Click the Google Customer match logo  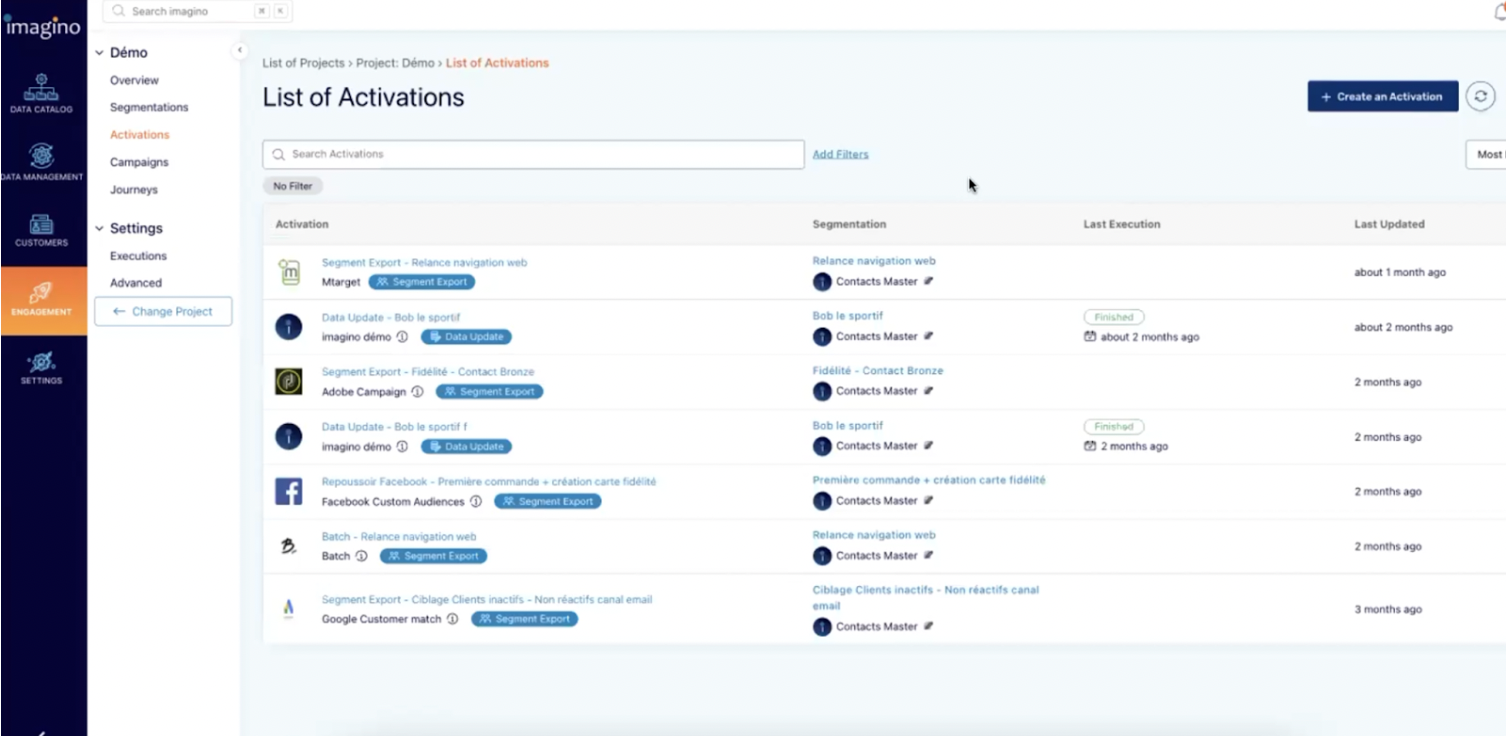289,607
